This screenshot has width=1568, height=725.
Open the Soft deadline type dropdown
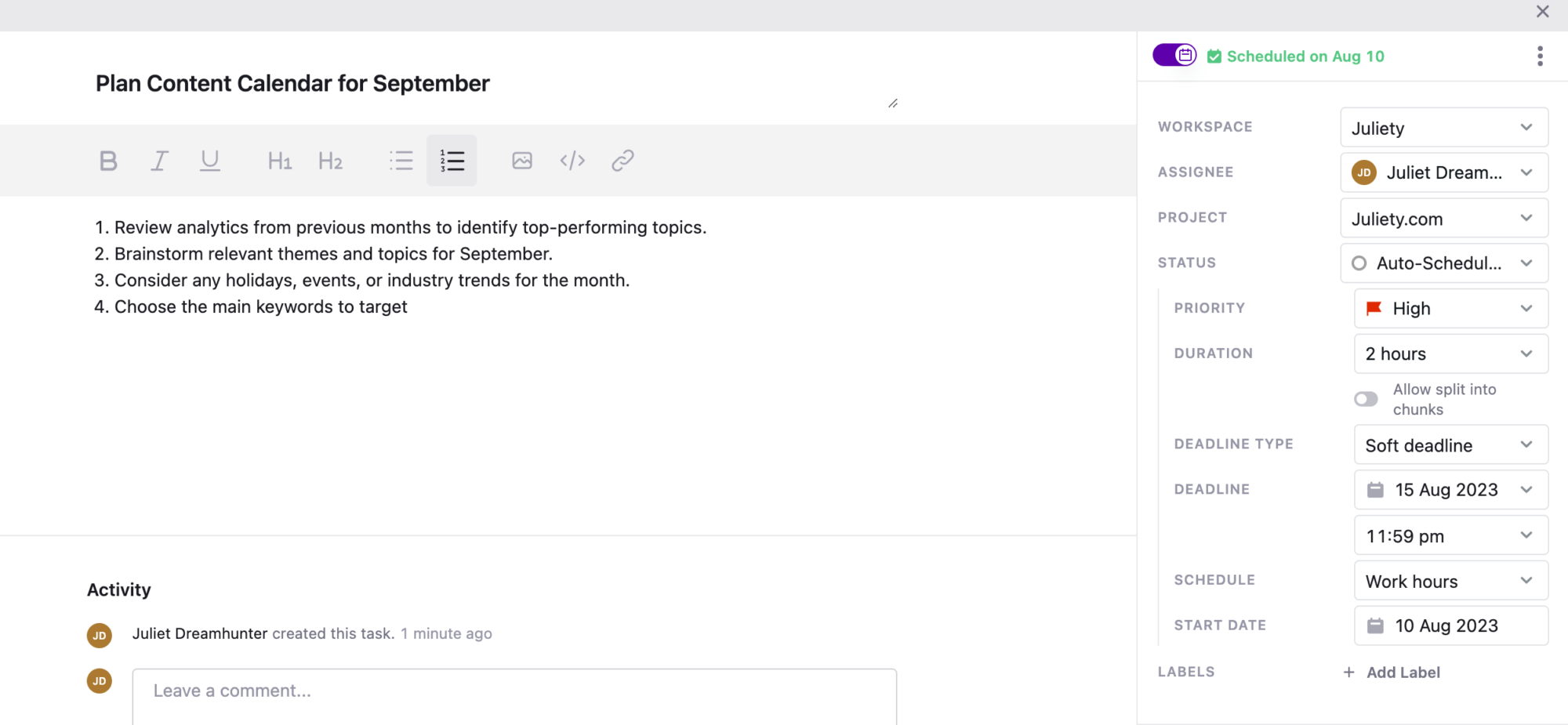point(1450,444)
